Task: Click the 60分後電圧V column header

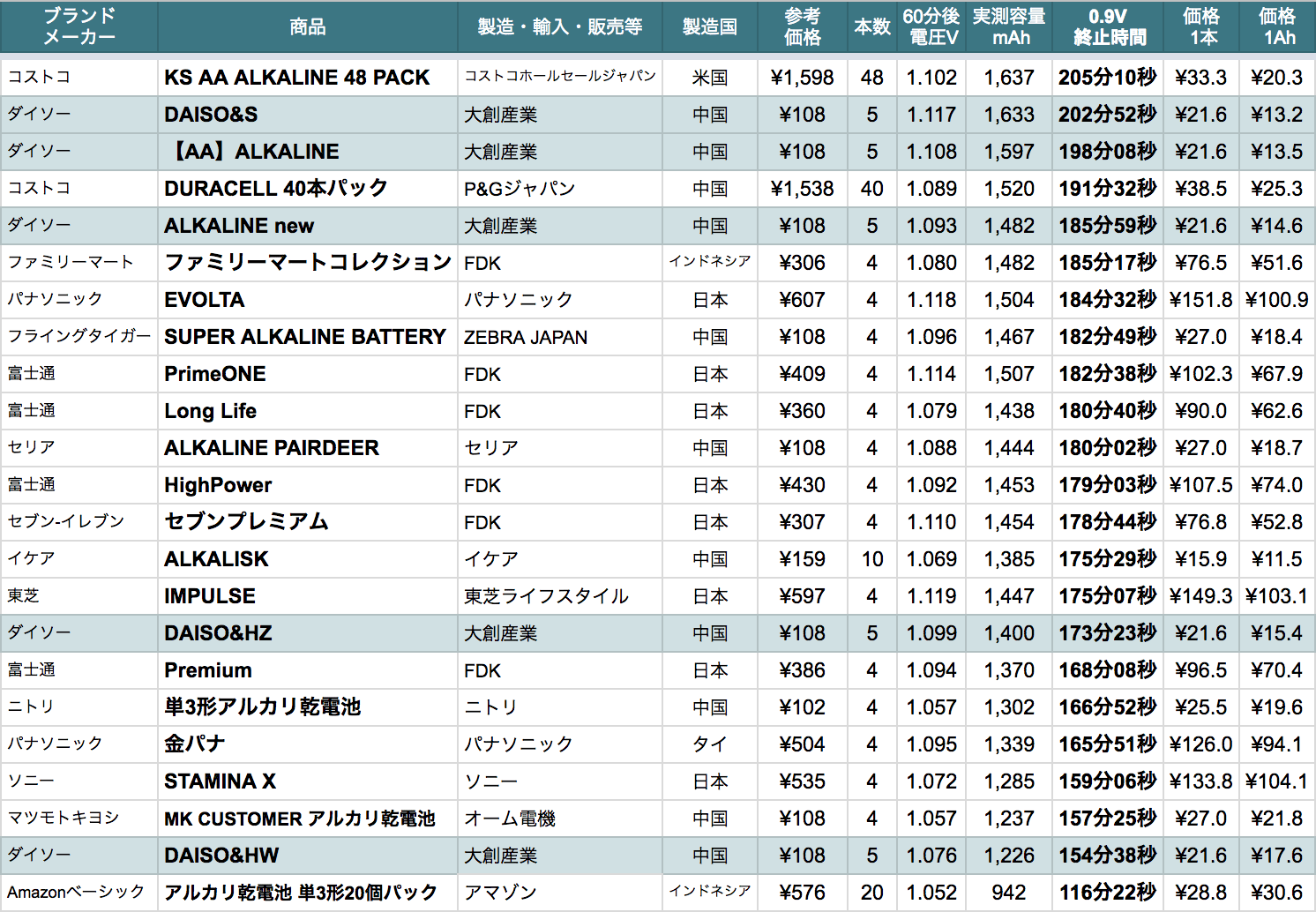Action: tap(931, 26)
